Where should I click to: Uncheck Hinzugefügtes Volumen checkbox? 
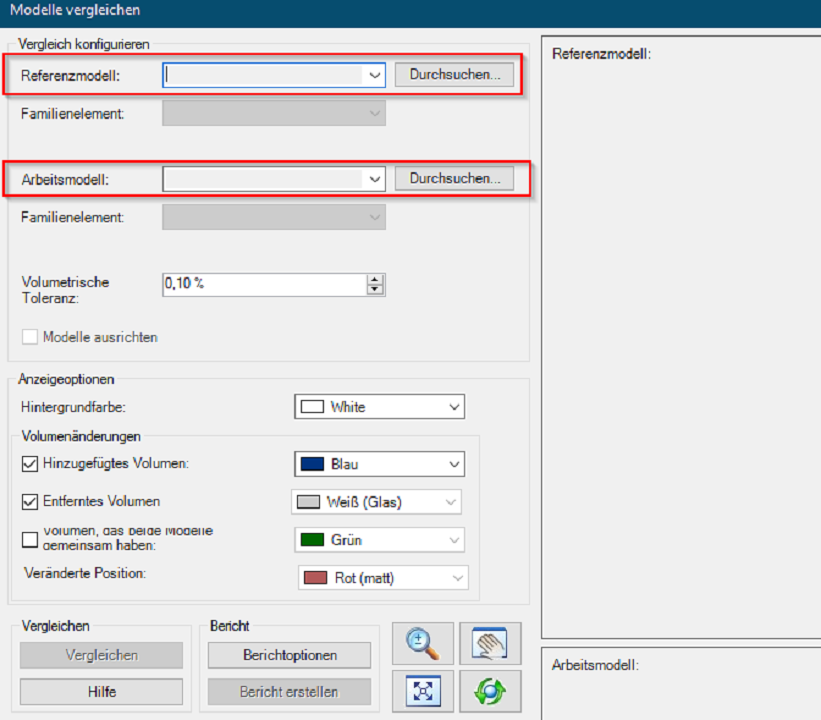pos(30,464)
